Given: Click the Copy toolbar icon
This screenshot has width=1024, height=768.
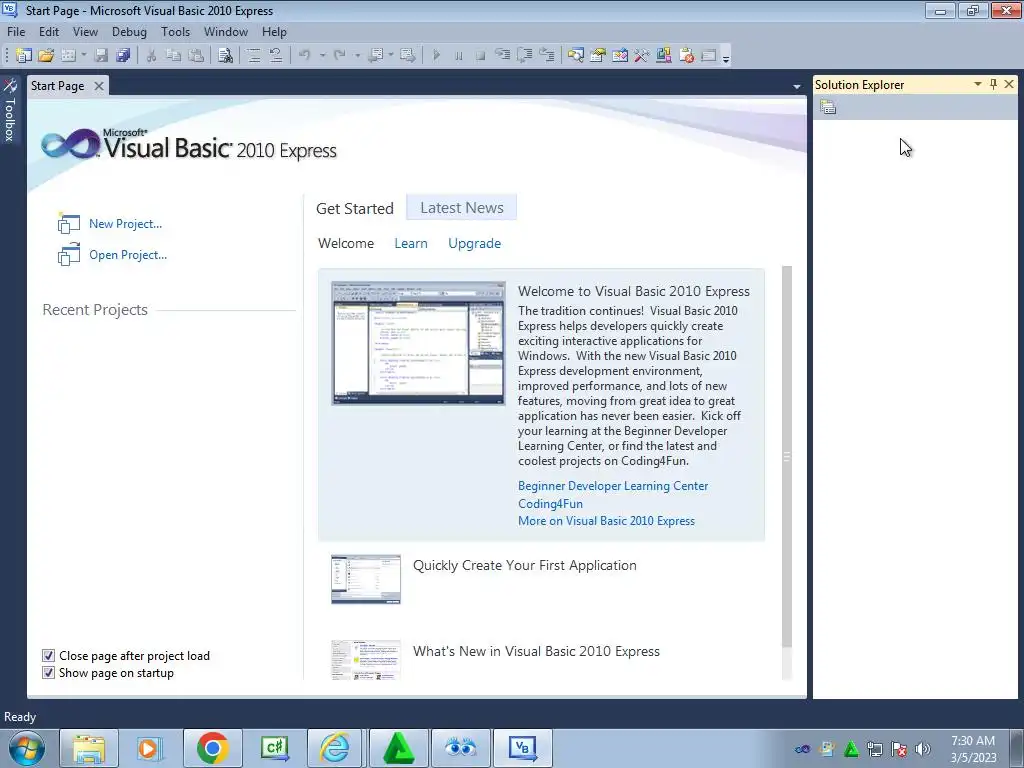Looking at the screenshot, I should pos(173,56).
